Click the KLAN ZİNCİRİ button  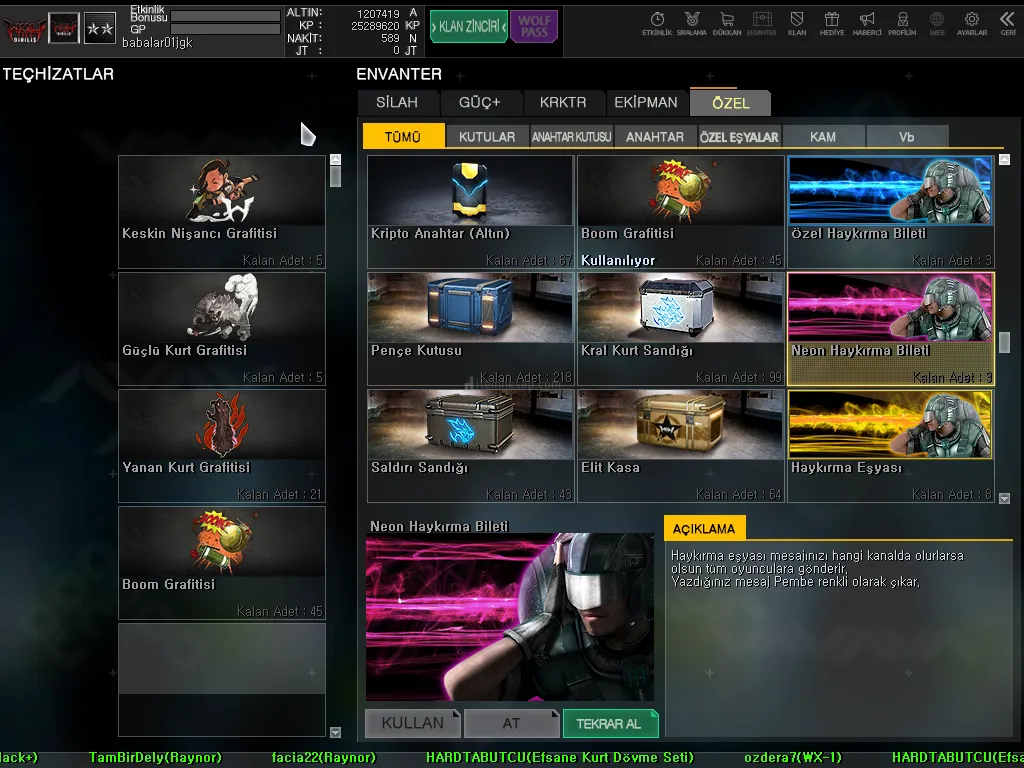pyautogui.click(x=468, y=27)
